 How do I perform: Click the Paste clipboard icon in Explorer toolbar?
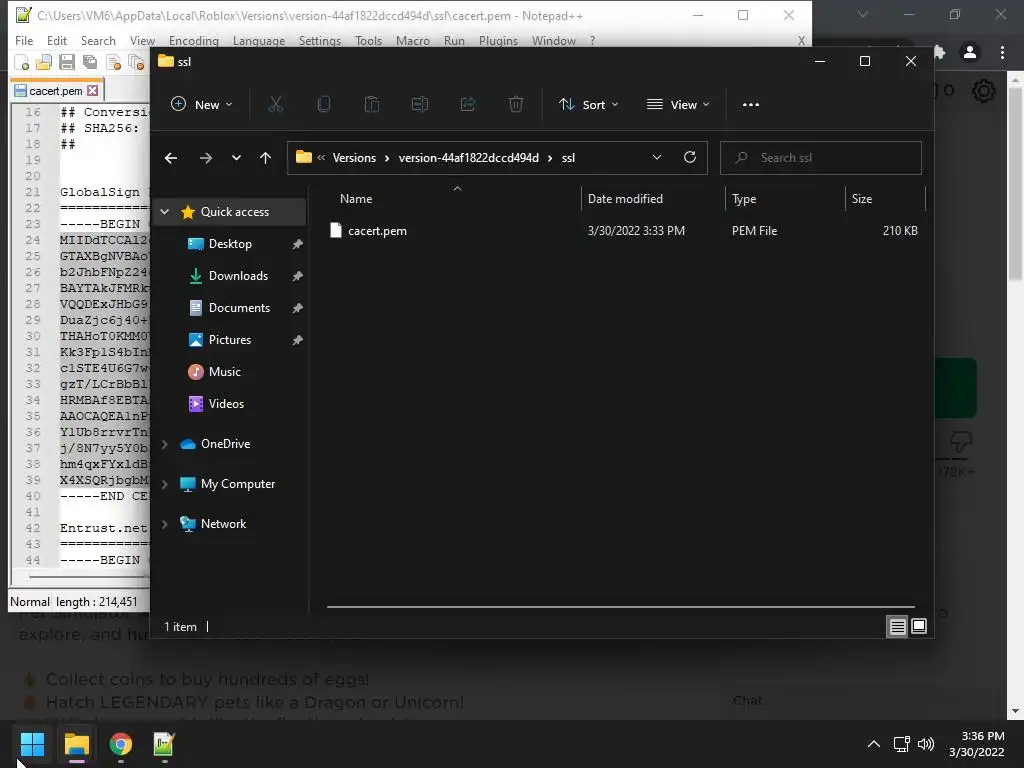[x=372, y=104]
